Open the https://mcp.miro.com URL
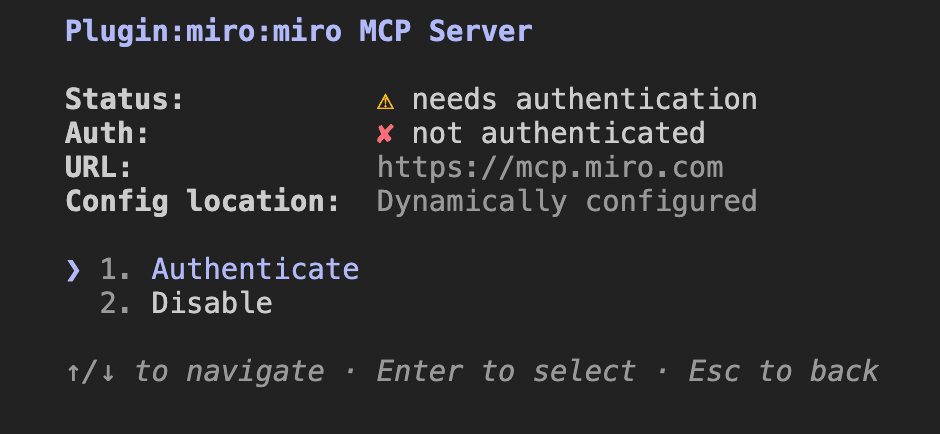Image resolution: width=940 pixels, height=434 pixels. [x=550, y=168]
